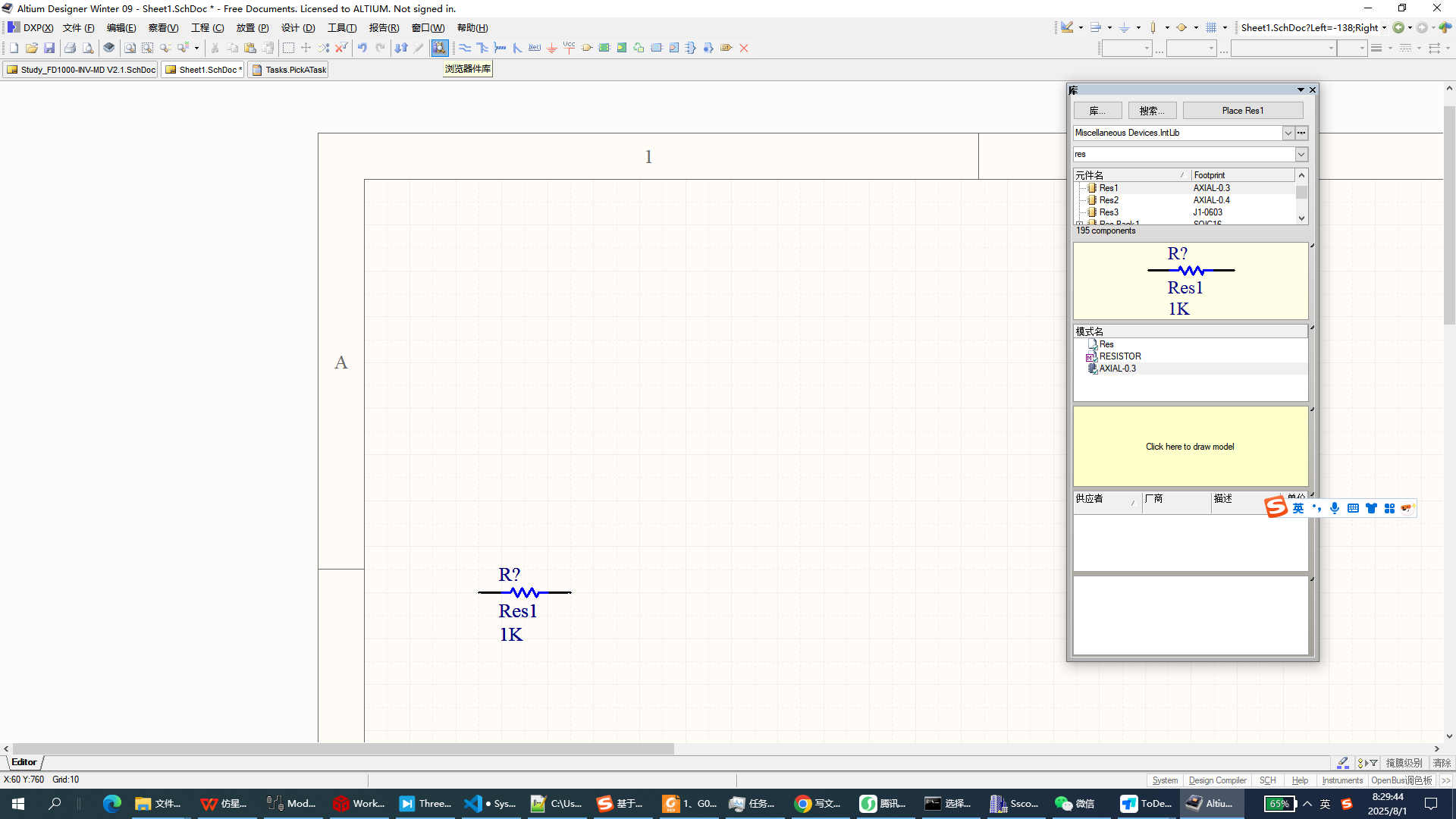Click the zoom area icon

tap(147, 48)
